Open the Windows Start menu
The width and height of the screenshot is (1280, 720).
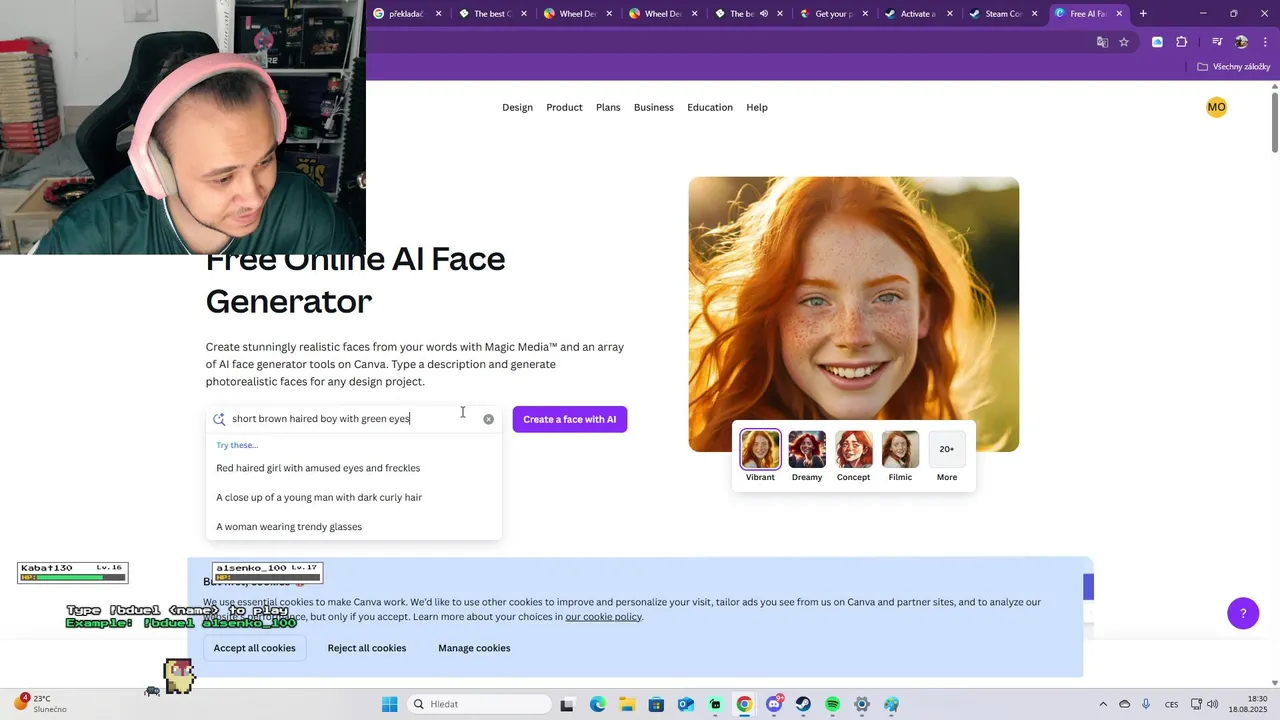[x=389, y=704]
